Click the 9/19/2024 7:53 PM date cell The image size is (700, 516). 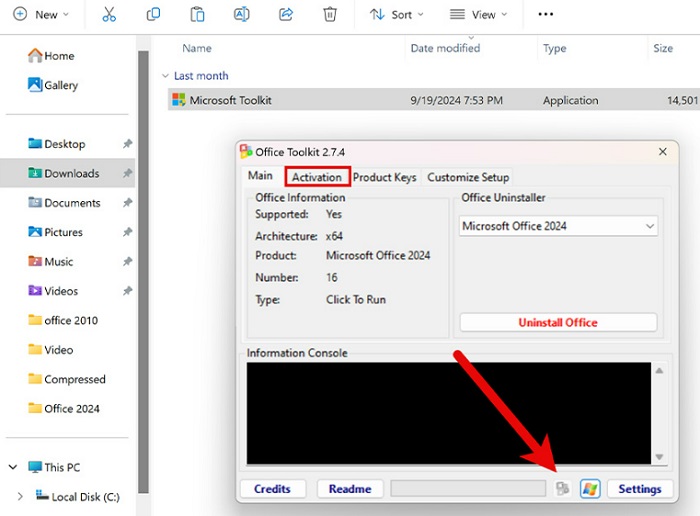click(x=456, y=100)
